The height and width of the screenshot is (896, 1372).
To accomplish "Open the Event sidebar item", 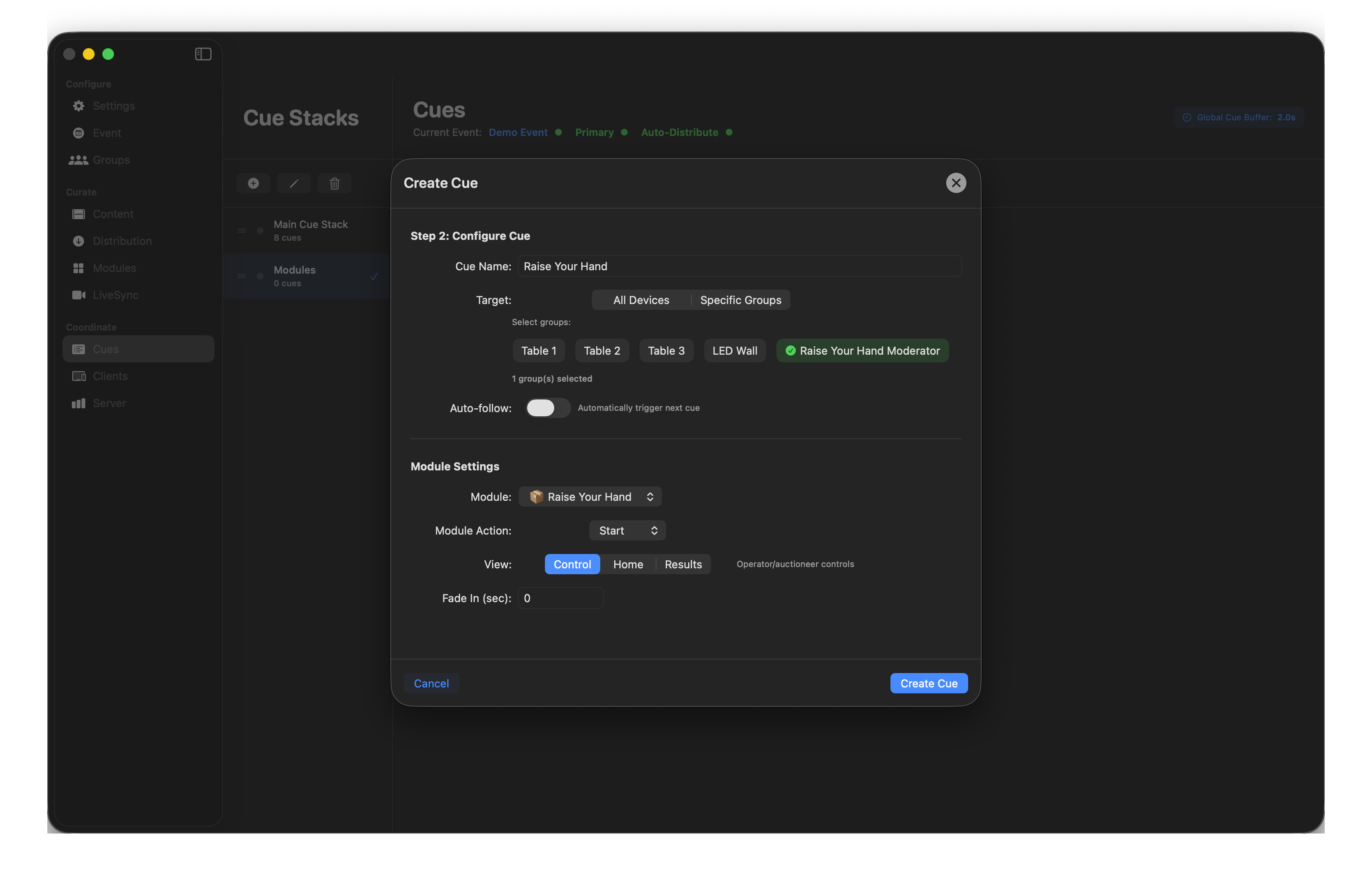I will click(x=139, y=133).
